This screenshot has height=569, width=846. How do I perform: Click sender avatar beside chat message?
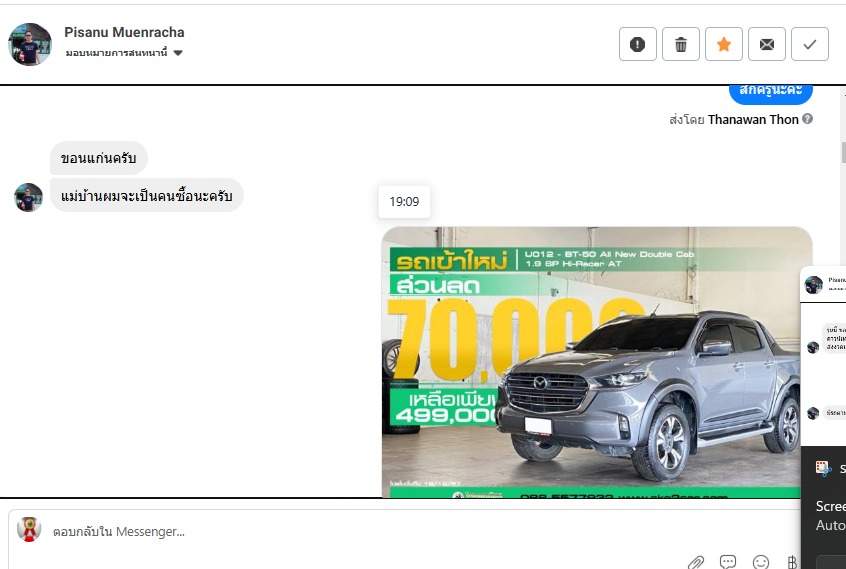point(28,197)
